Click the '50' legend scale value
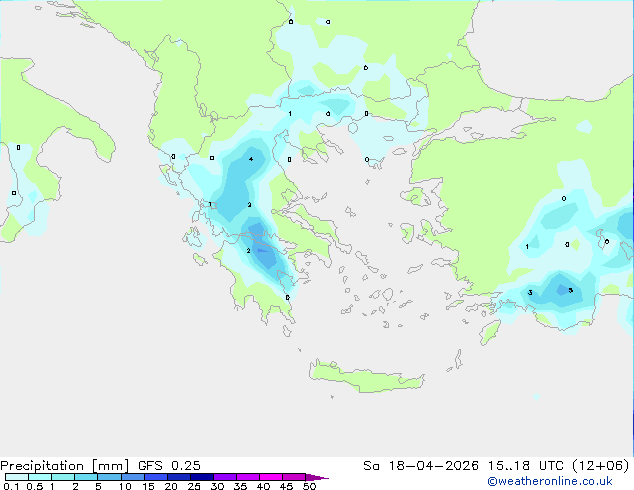634x490 pixels. click(310, 486)
